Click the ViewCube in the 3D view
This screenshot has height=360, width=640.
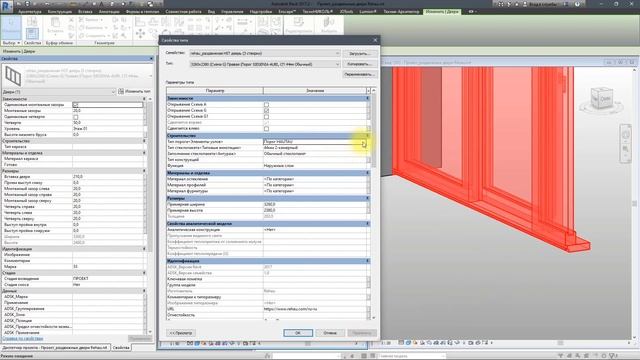[602, 99]
